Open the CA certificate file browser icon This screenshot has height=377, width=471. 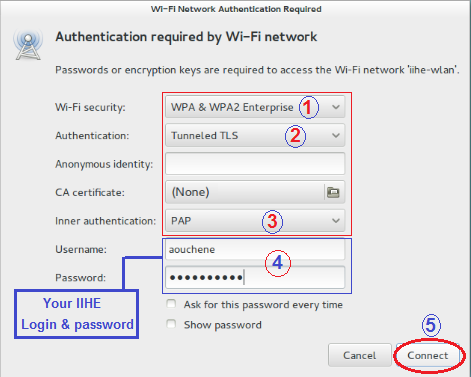(333, 192)
